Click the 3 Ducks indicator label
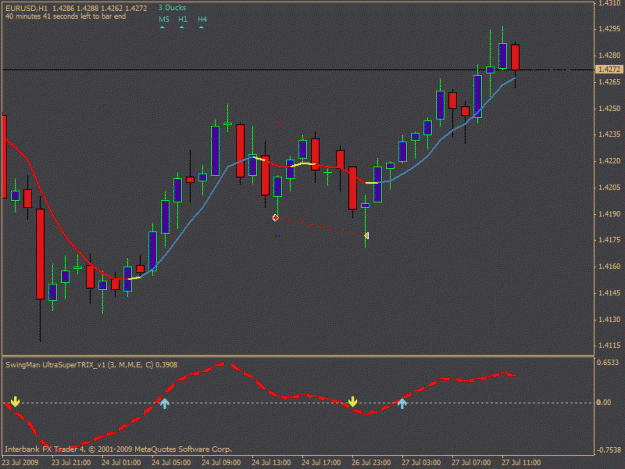The width and height of the screenshot is (625, 469). pyautogui.click(x=172, y=8)
